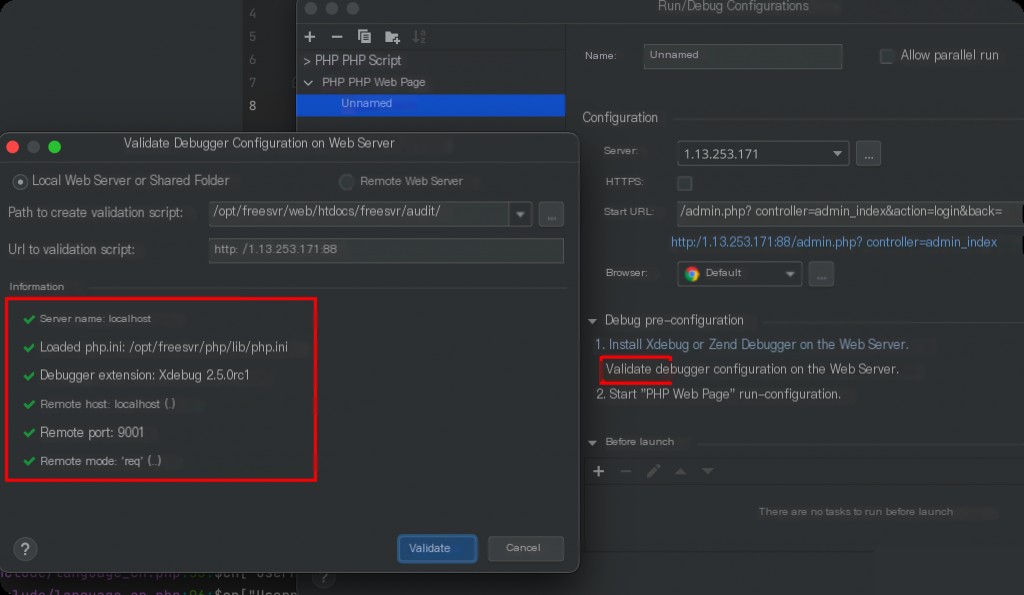1024x595 pixels.
Task: Copy the selected run configuration
Action: tap(364, 37)
